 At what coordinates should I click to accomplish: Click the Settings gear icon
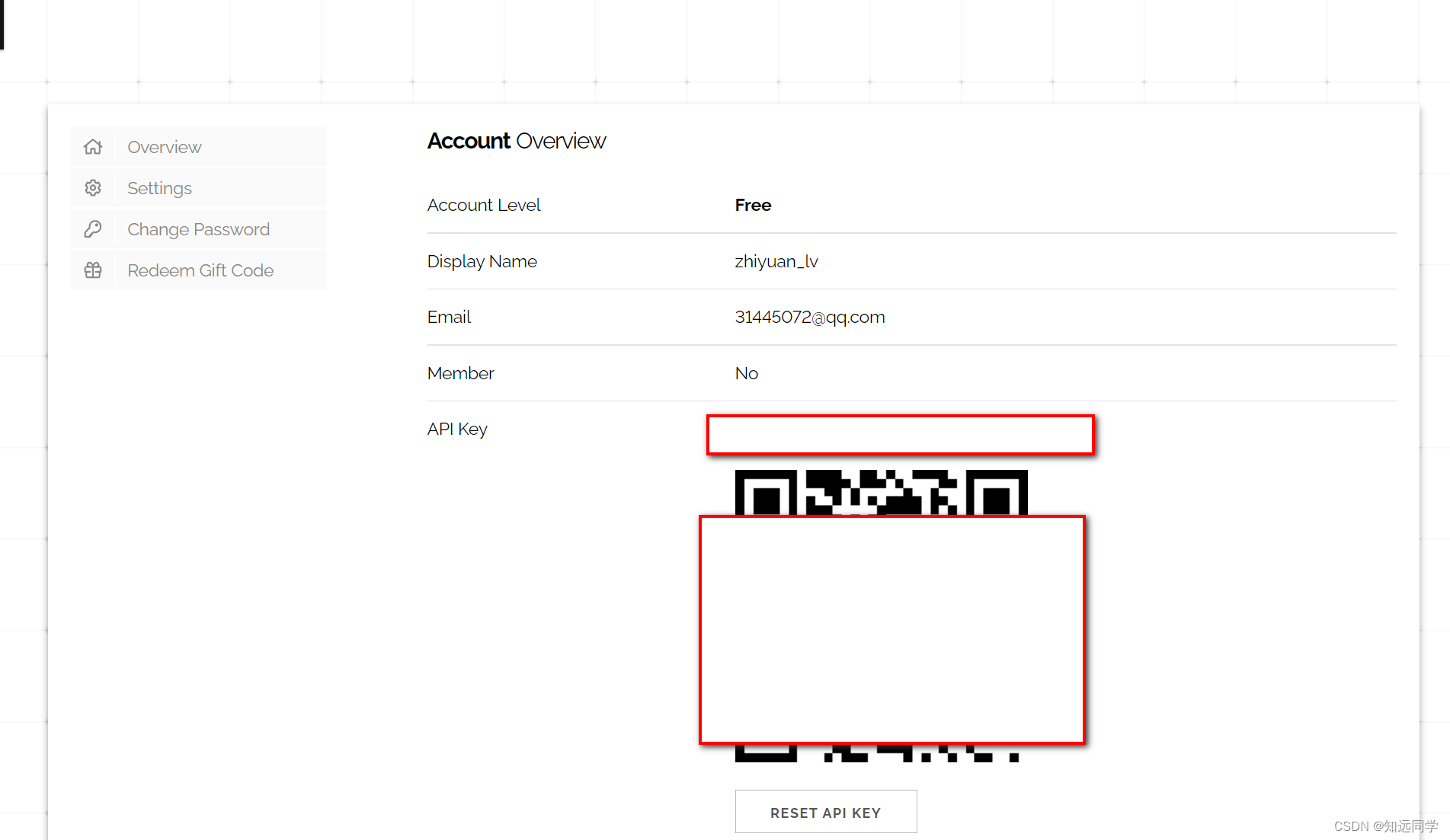click(93, 188)
